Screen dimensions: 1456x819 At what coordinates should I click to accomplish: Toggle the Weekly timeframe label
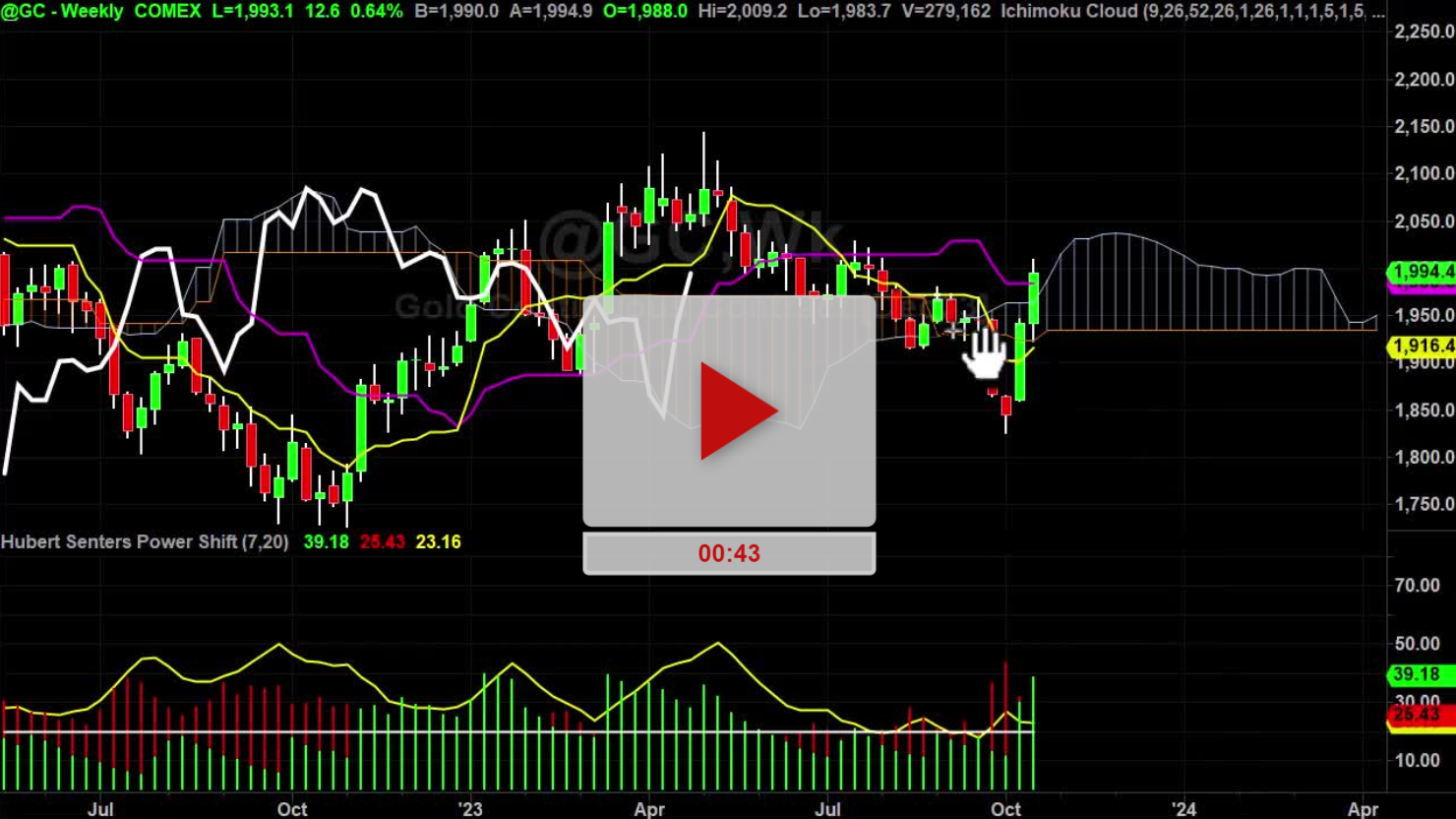coord(93,12)
